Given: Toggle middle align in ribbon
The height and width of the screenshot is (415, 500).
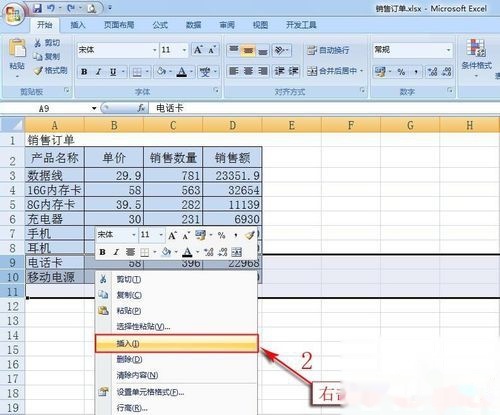Looking at the screenshot, I should point(248,50).
